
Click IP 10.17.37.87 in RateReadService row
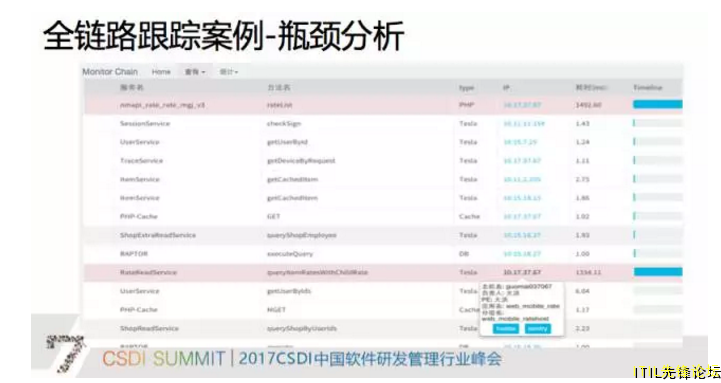point(522,273)
